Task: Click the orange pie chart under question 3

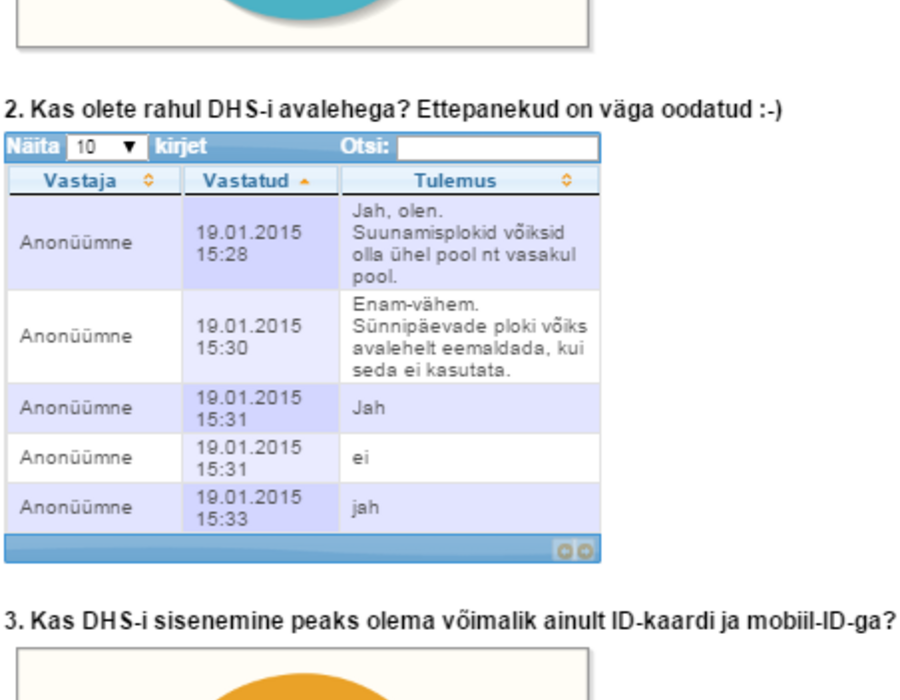Action: 302,687
